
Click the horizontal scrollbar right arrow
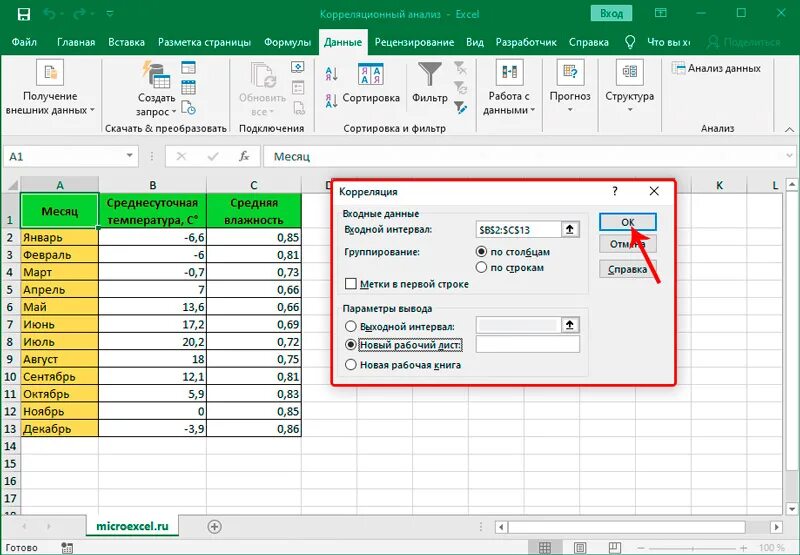point(776,527)
